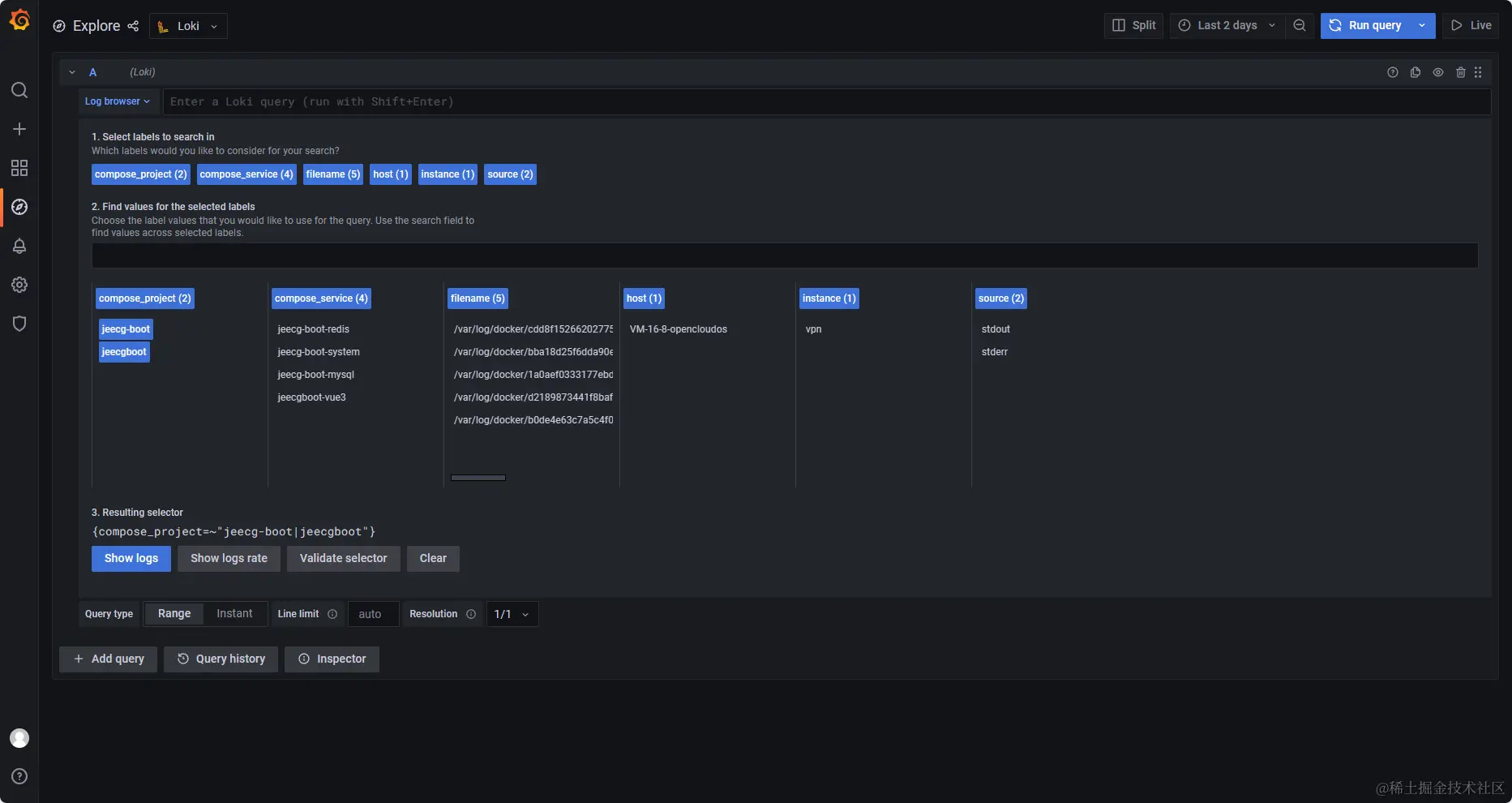The height and width of the screenshot is (803, 1512).
Task: Click Validate selector button
Action: pos(344,559)
